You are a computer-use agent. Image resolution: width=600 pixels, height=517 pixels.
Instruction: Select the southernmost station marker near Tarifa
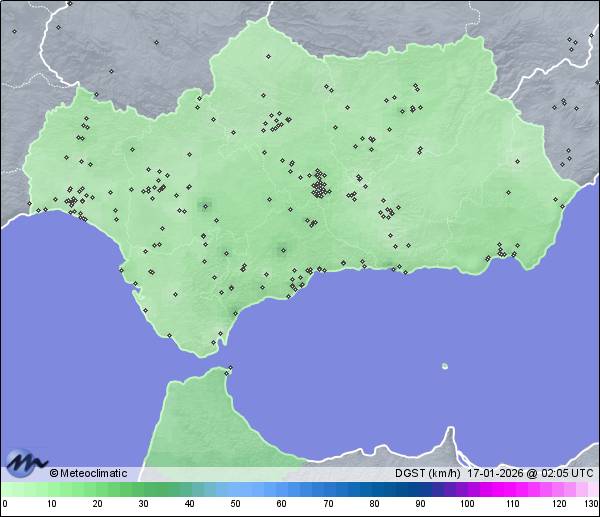(212, 343)
